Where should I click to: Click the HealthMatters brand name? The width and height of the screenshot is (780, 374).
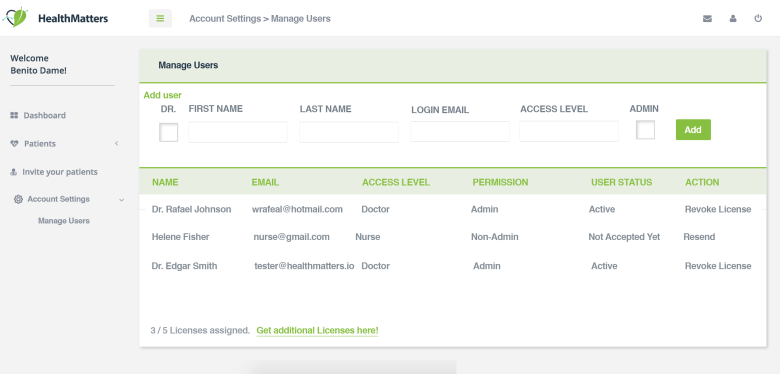[73, 19]
